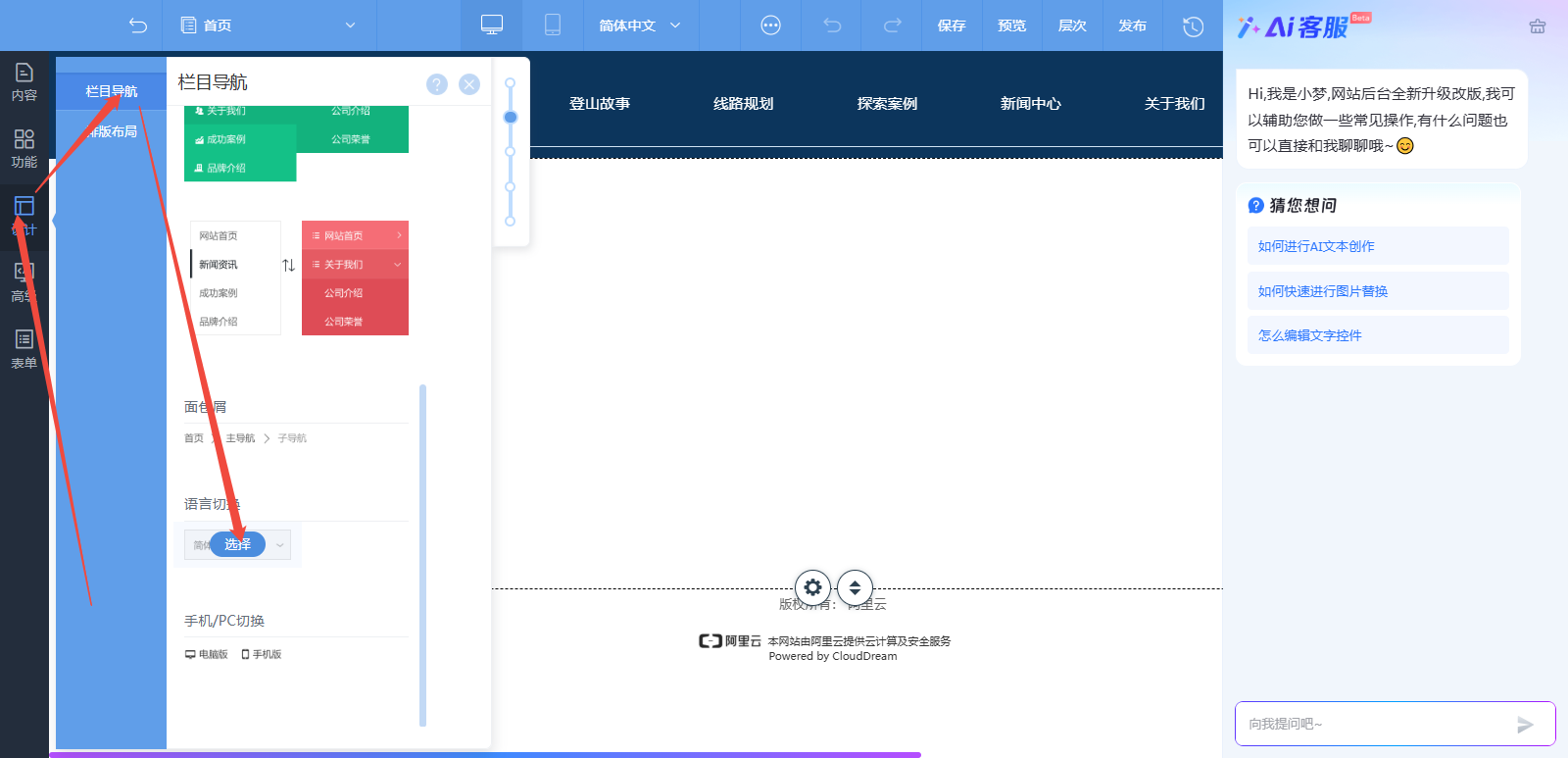Select the 电脑版 desktop version option
Image resolution: width=1568 pixels, height=758 pixels.
click(x=207, y=654)
